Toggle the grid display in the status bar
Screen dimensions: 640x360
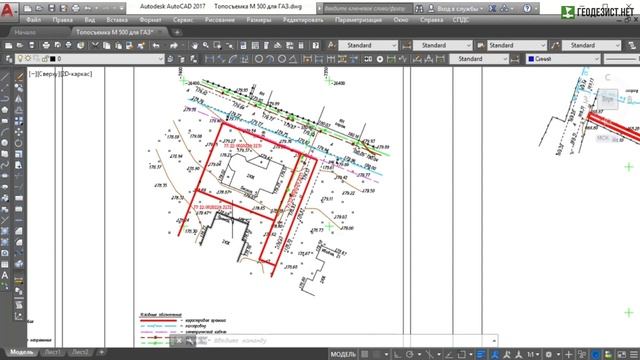[365, 354]
